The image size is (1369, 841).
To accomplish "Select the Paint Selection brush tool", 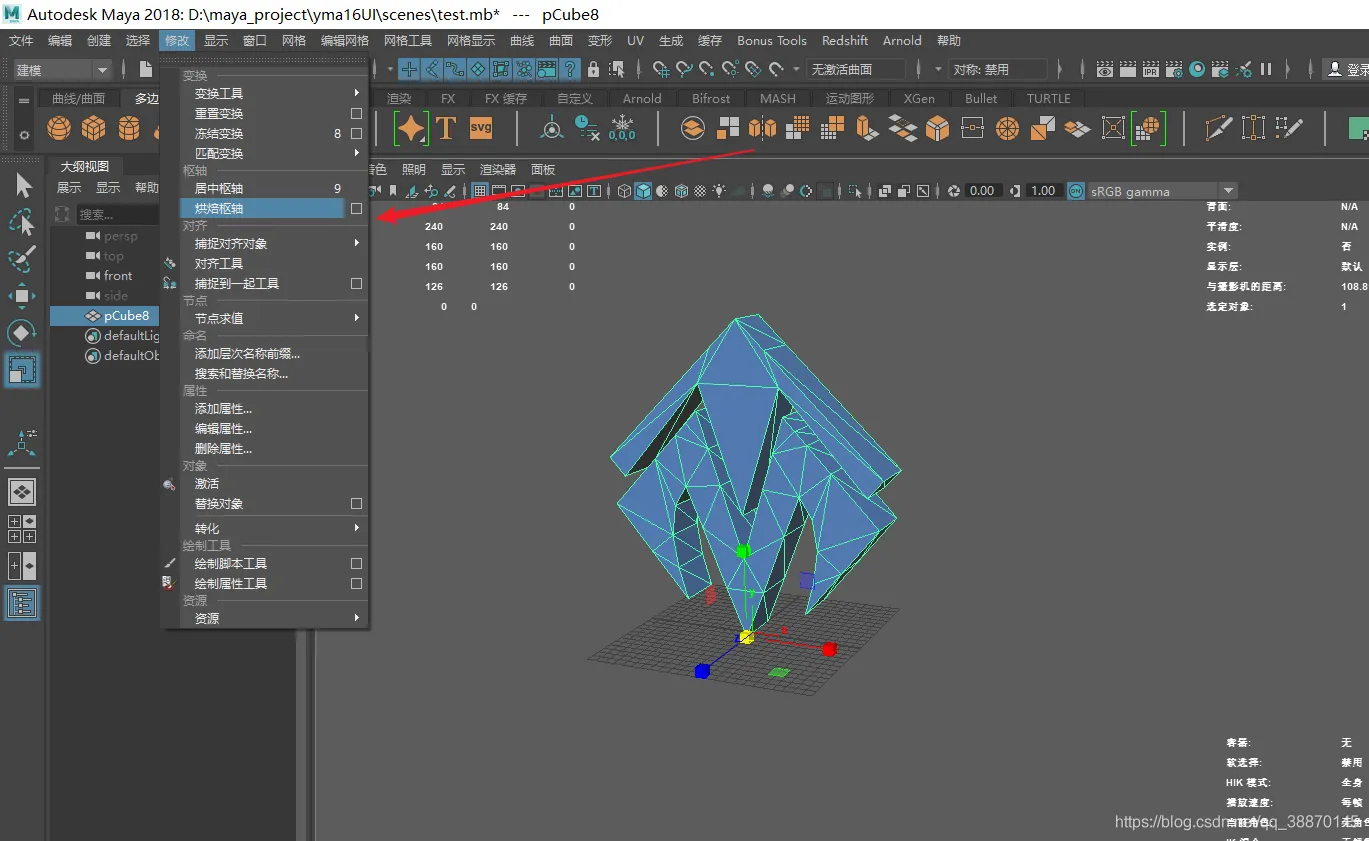I will pyautogui.click(x=22, y=257).
